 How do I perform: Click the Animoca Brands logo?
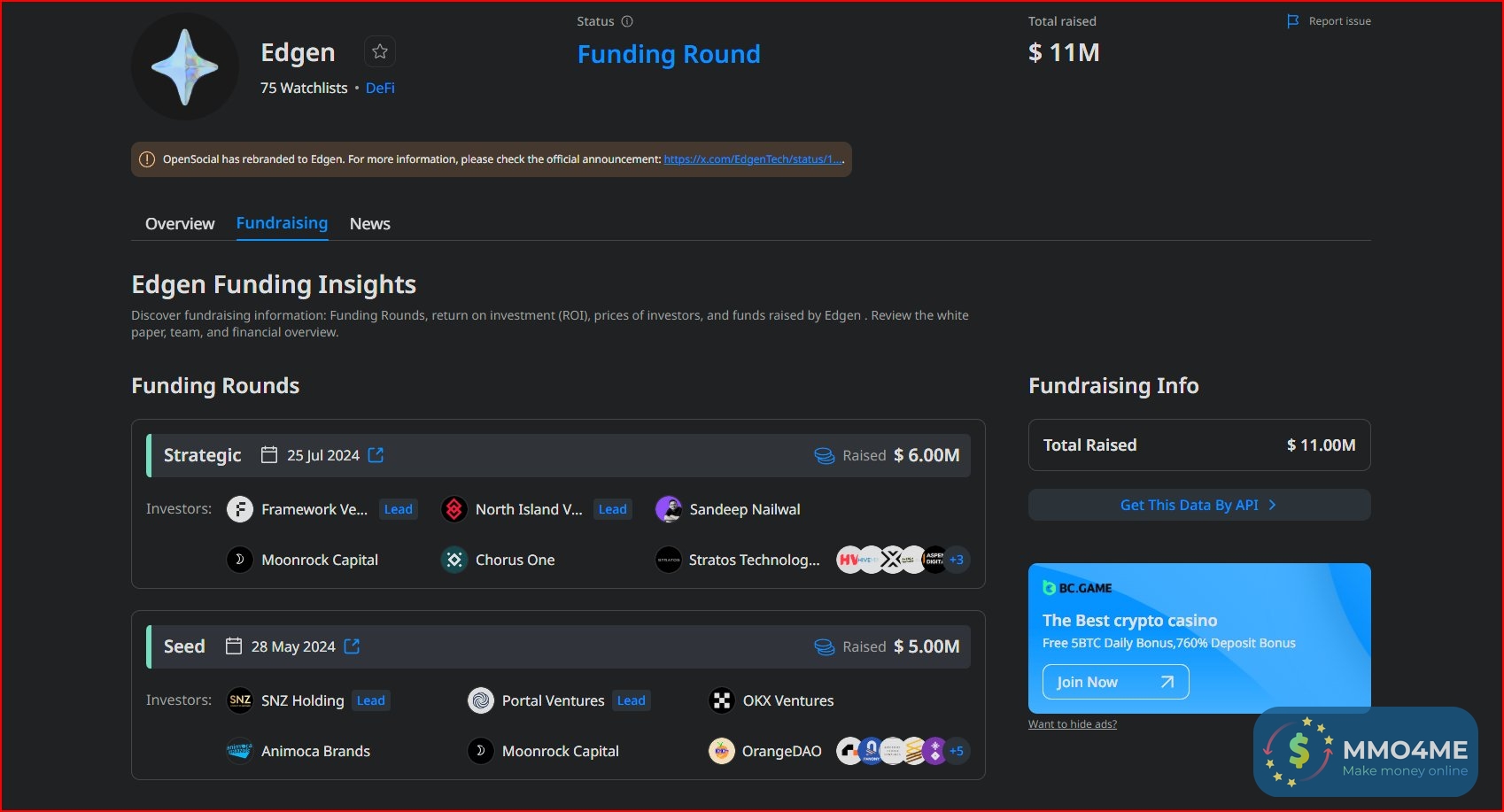(240, 751)
